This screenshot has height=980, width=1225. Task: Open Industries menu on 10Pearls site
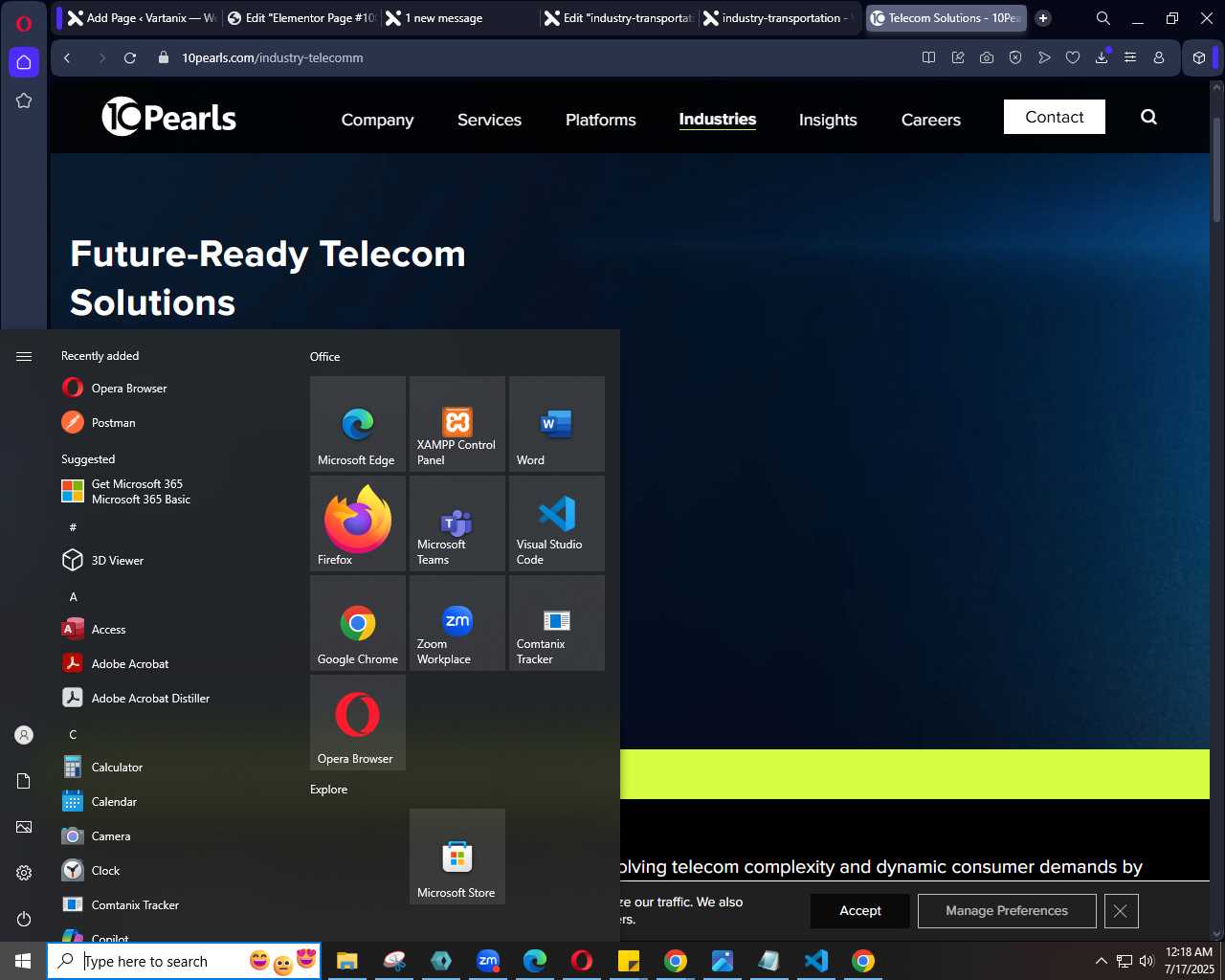718,120
